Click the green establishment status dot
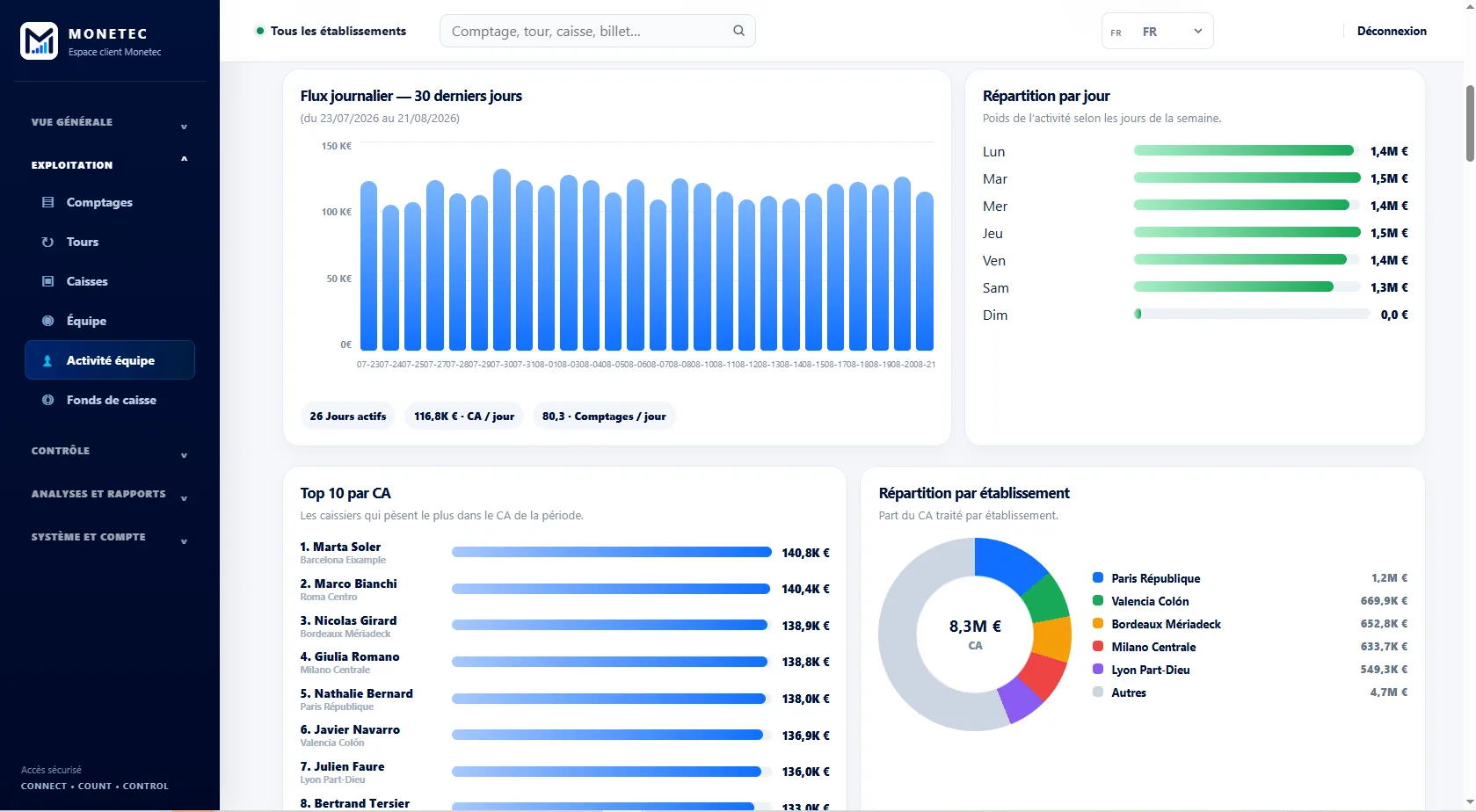The width and height of the screenshot is (1476, 812). tap(260, 31)
